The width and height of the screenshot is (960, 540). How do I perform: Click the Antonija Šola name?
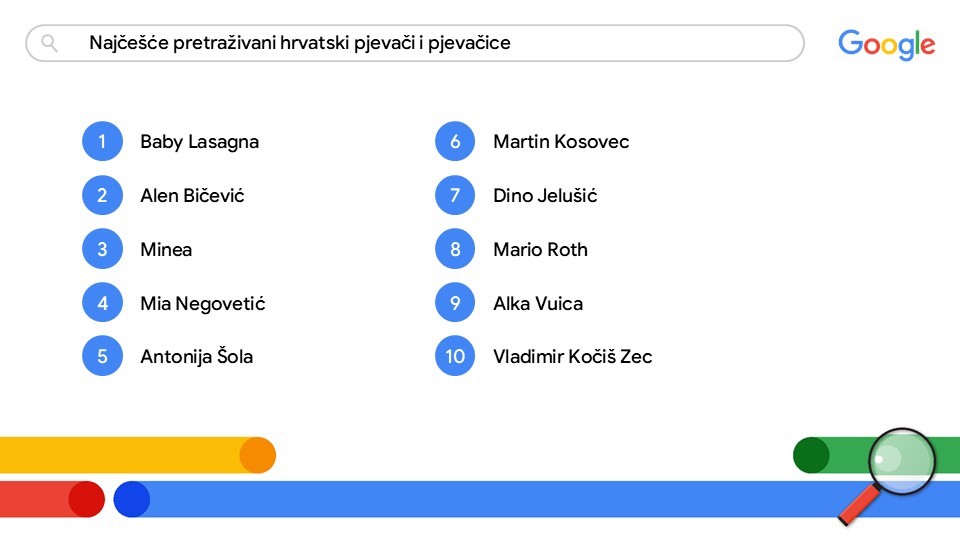pyautogui.click(x=197, y=356)
